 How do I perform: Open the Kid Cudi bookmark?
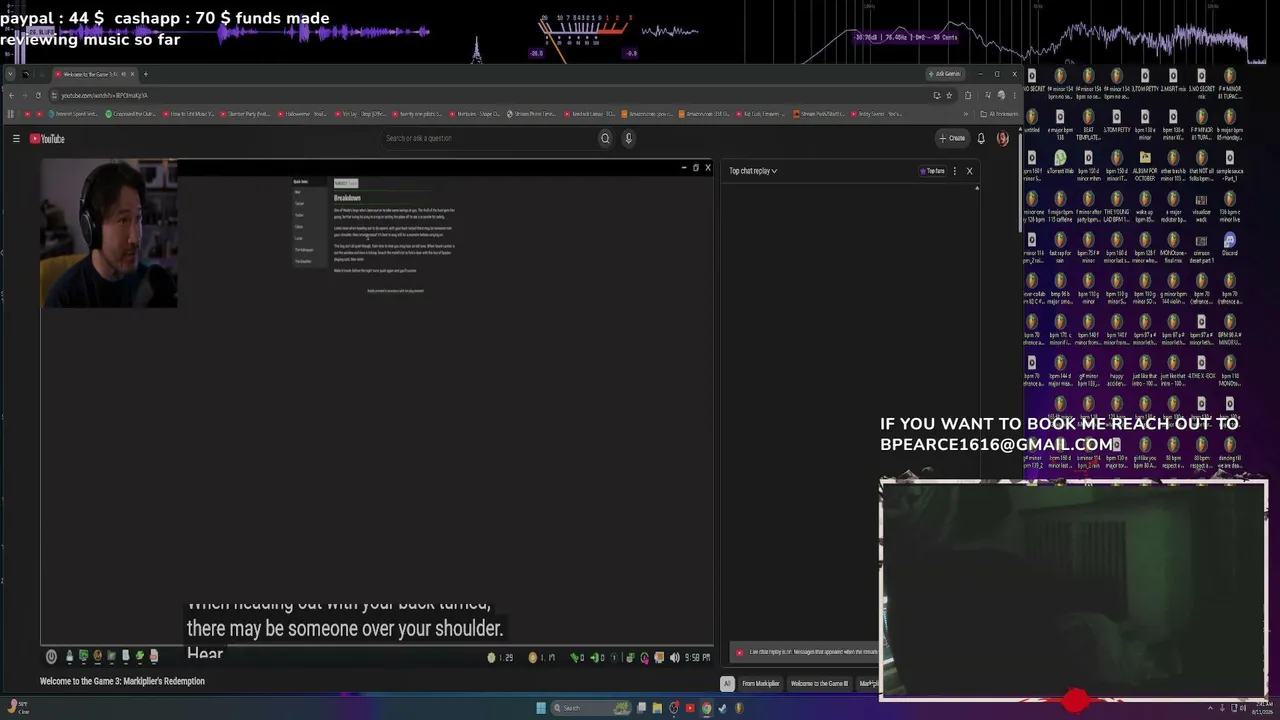click(762, 114)
